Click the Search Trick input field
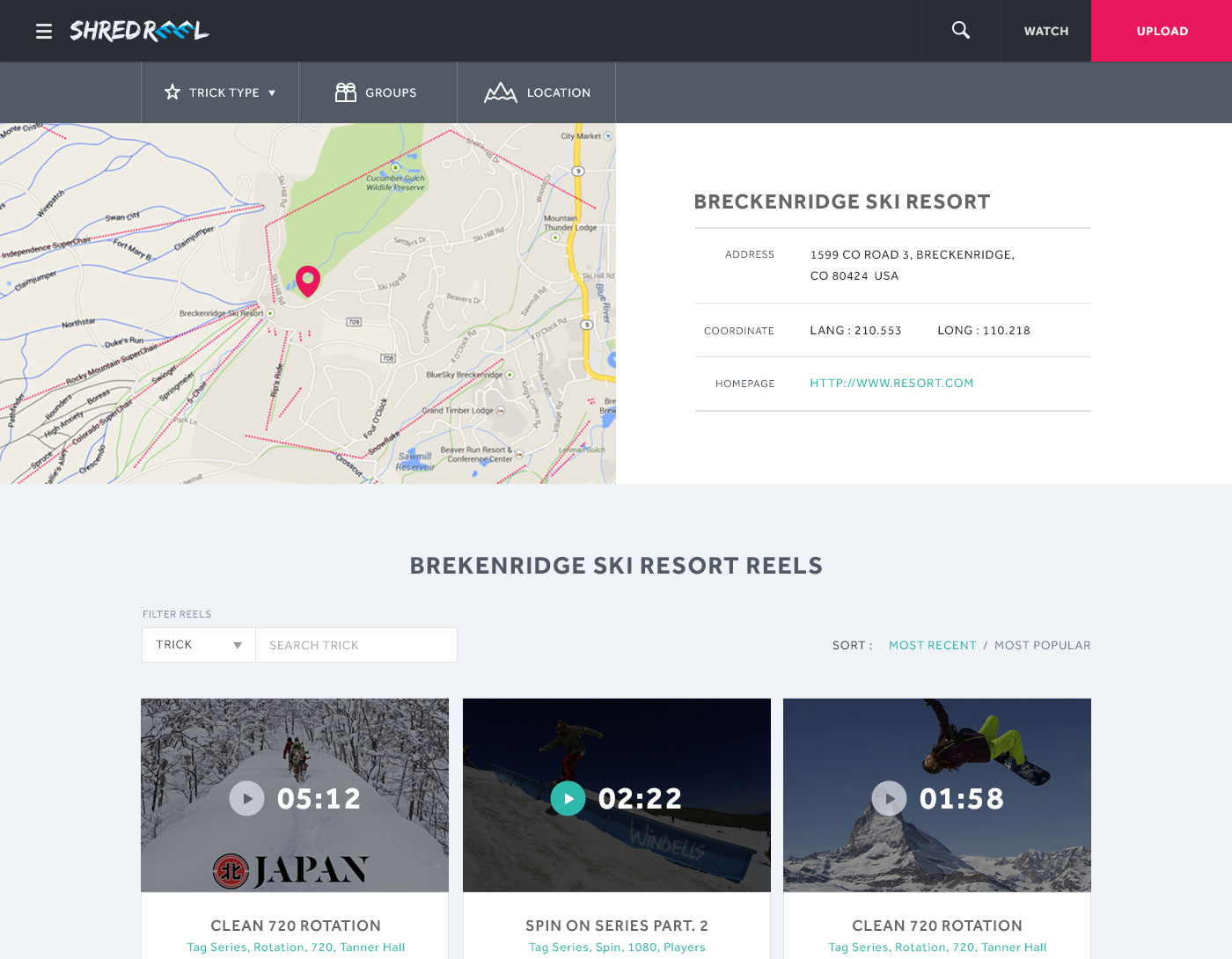The width and height of the screenshot is (1232, 959). [x=356, y=645]
